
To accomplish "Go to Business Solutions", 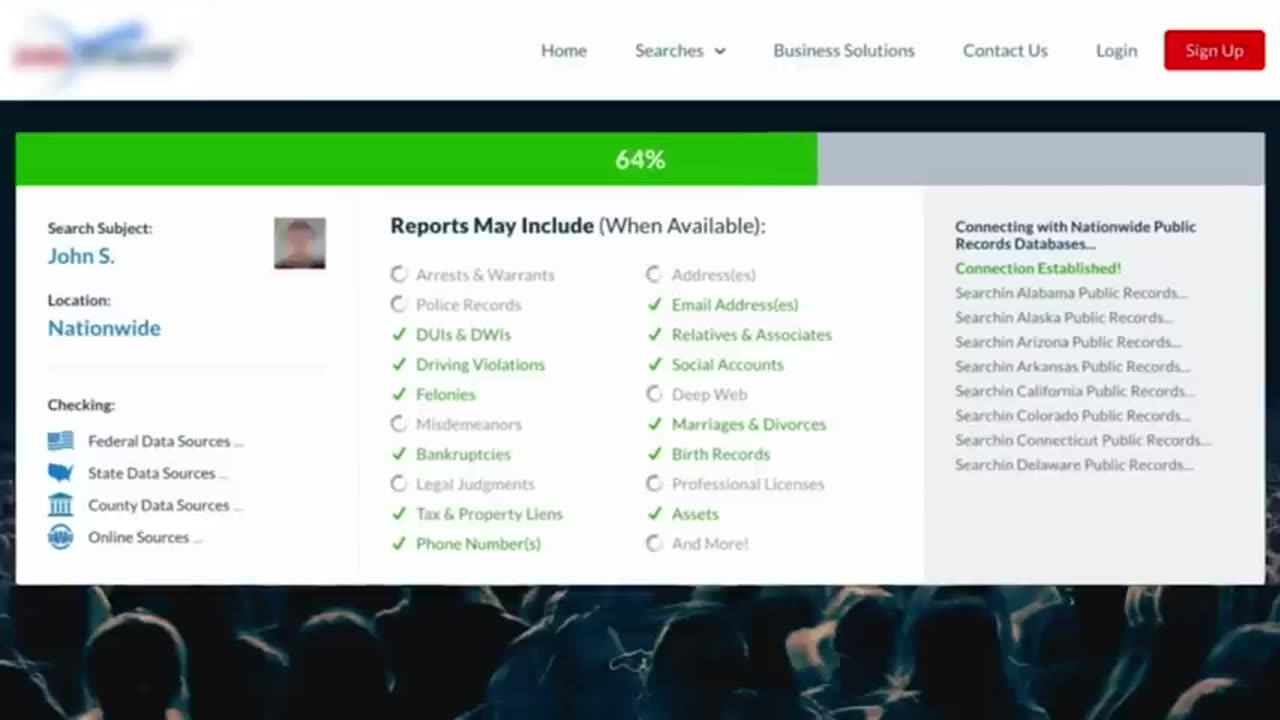I will (x=844, y=50).
